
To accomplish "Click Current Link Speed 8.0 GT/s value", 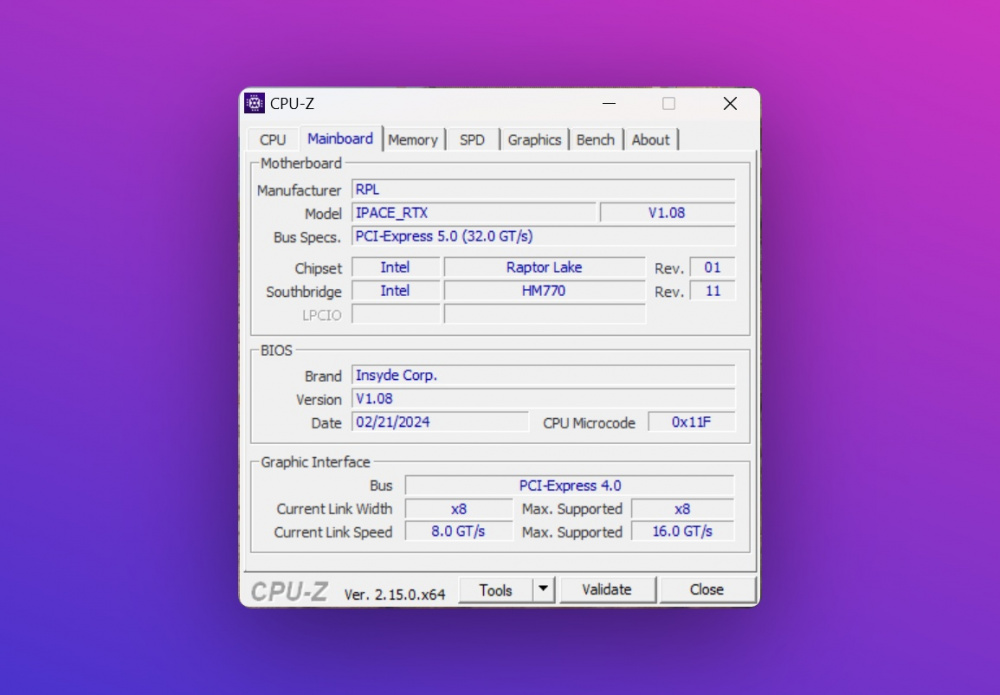I will point(459,531).
